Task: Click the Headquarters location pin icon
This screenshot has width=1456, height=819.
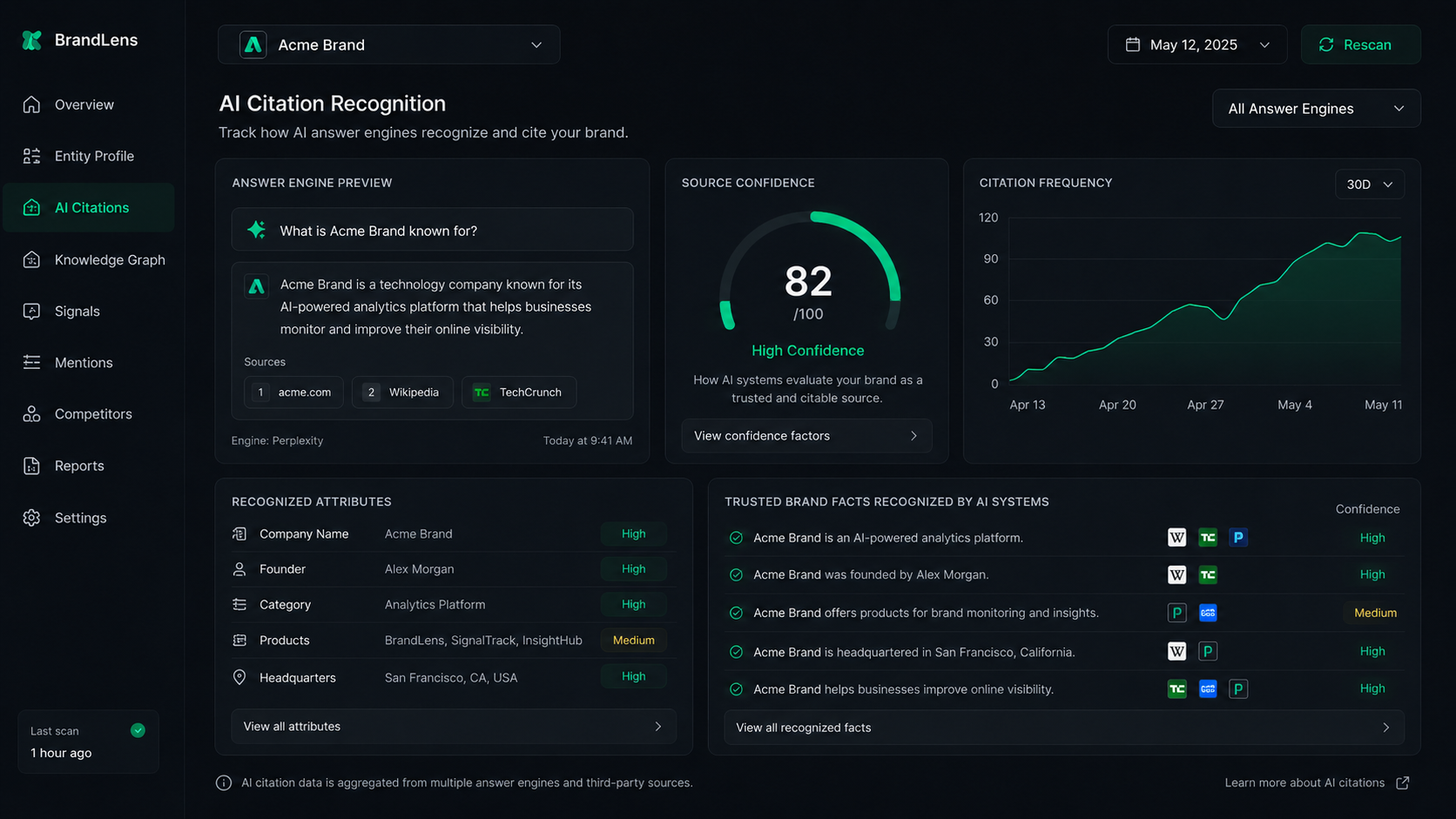Action: click(x=239, y=677)
